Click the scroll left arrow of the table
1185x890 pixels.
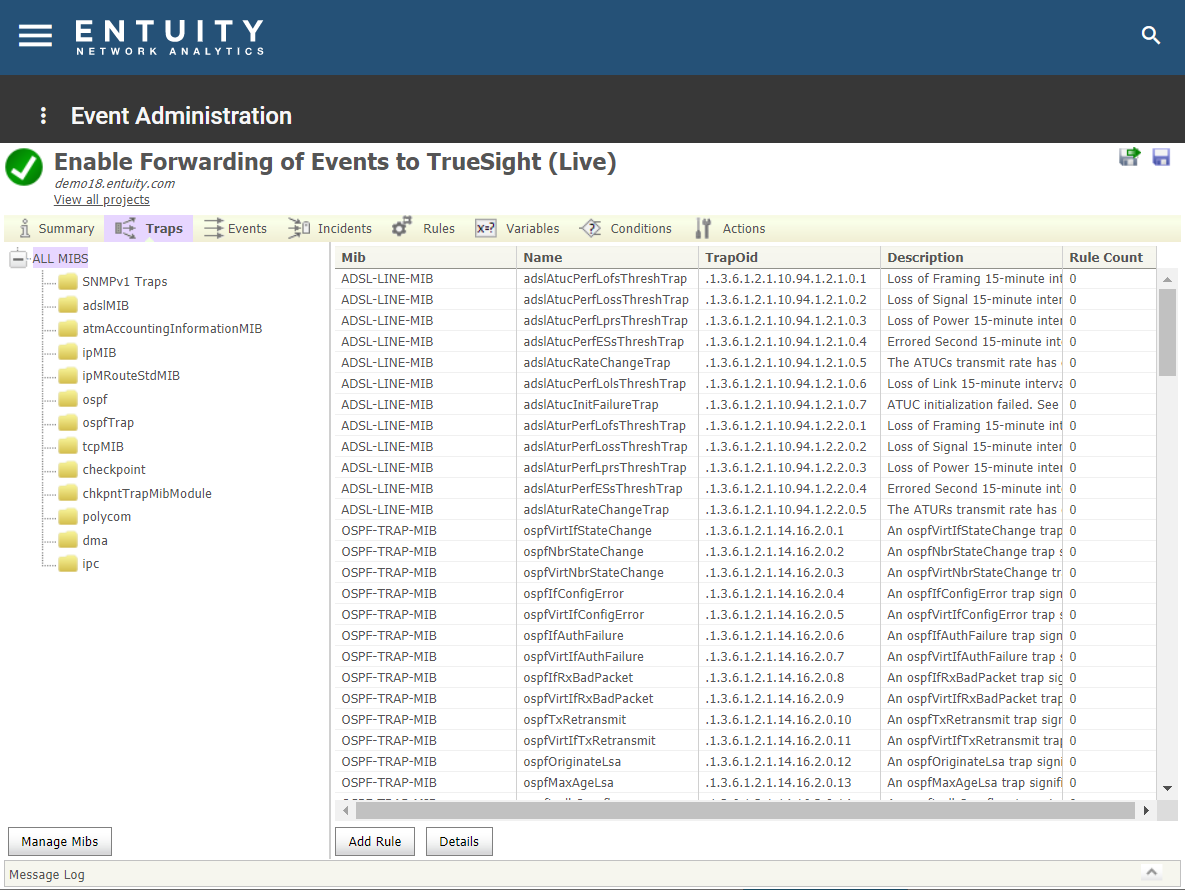pos(345,811)
